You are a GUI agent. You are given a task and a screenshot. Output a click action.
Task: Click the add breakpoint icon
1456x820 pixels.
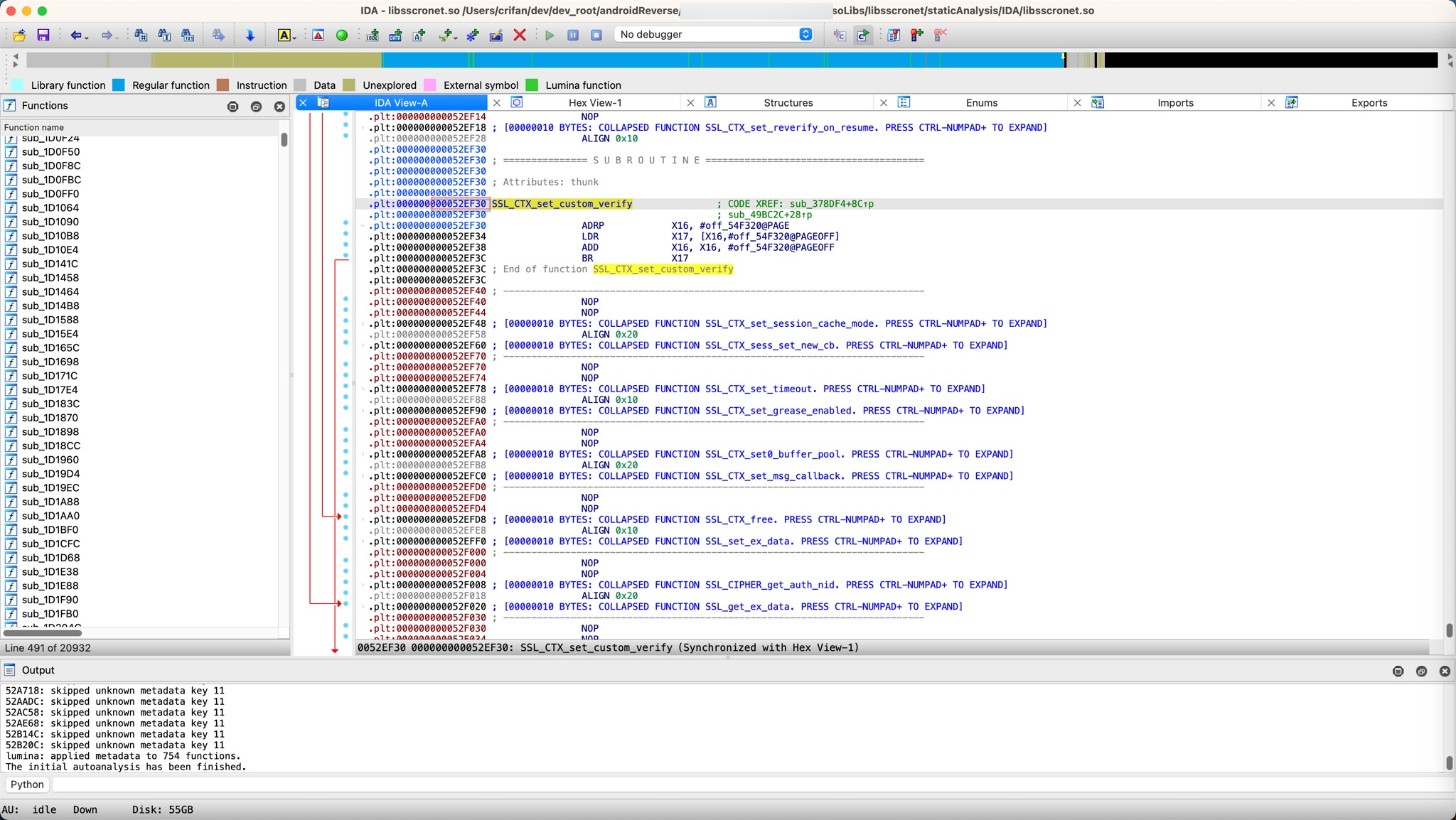[x=917, y=35]
